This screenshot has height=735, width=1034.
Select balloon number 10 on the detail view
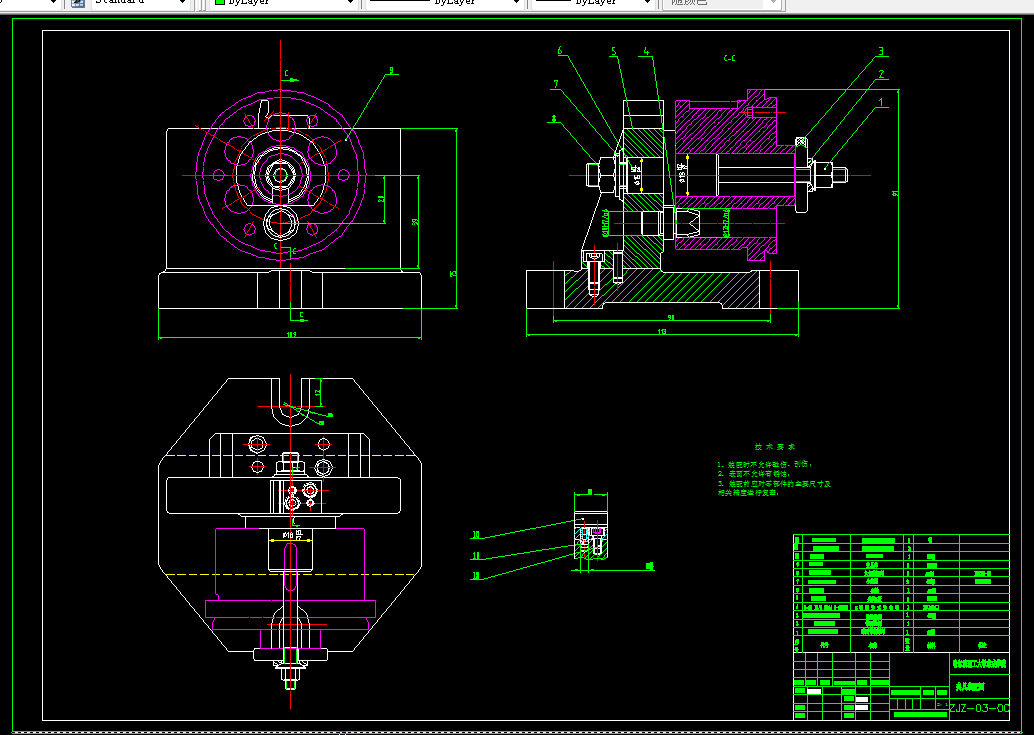475,535
